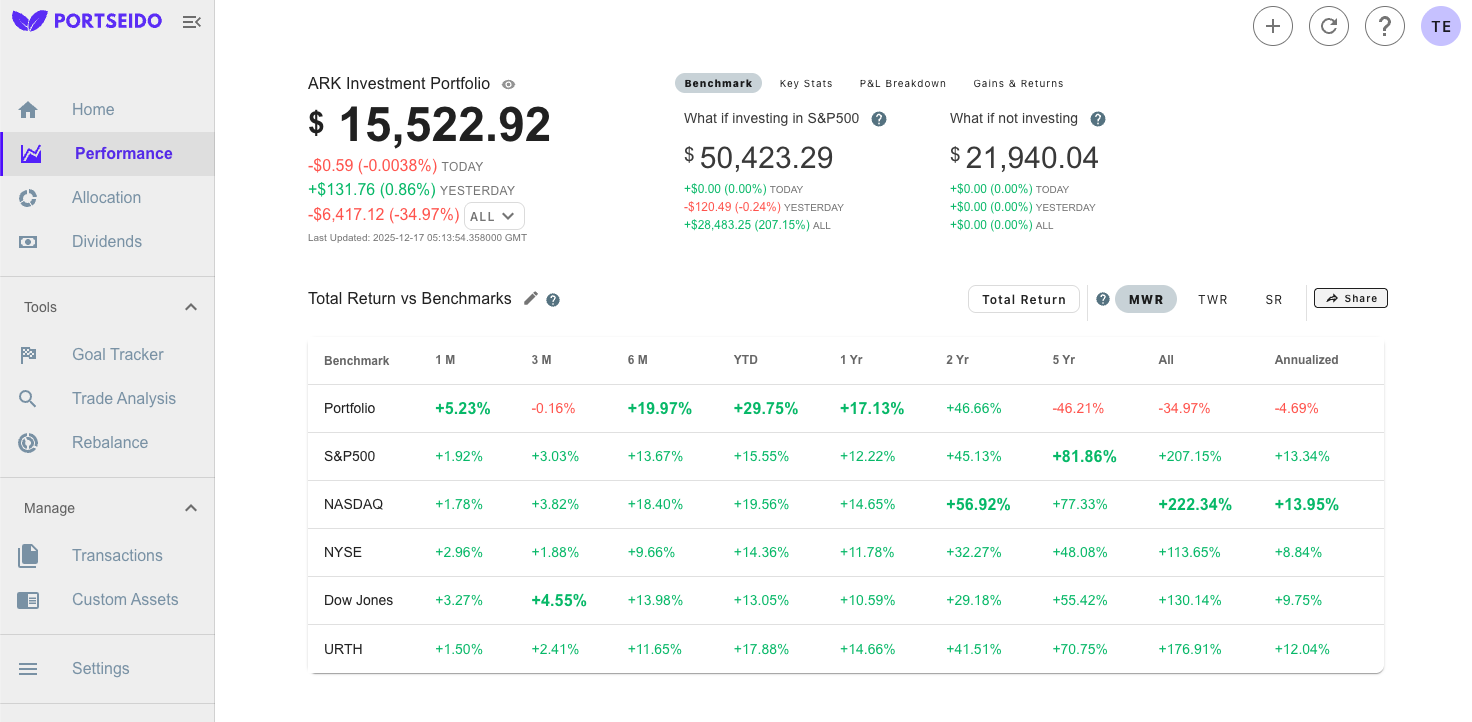The width and height of the screenshot is (1472, 722).
Task: Open Transactions via its sidebar icon
Action: click(29, 555)
